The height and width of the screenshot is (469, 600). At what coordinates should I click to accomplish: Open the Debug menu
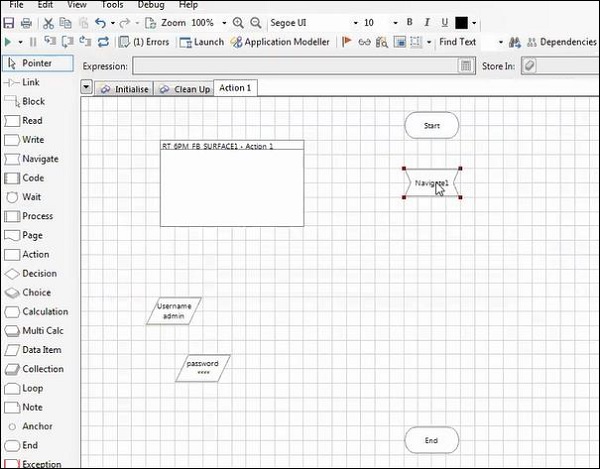pyautogui.click(x=151, y=5)
